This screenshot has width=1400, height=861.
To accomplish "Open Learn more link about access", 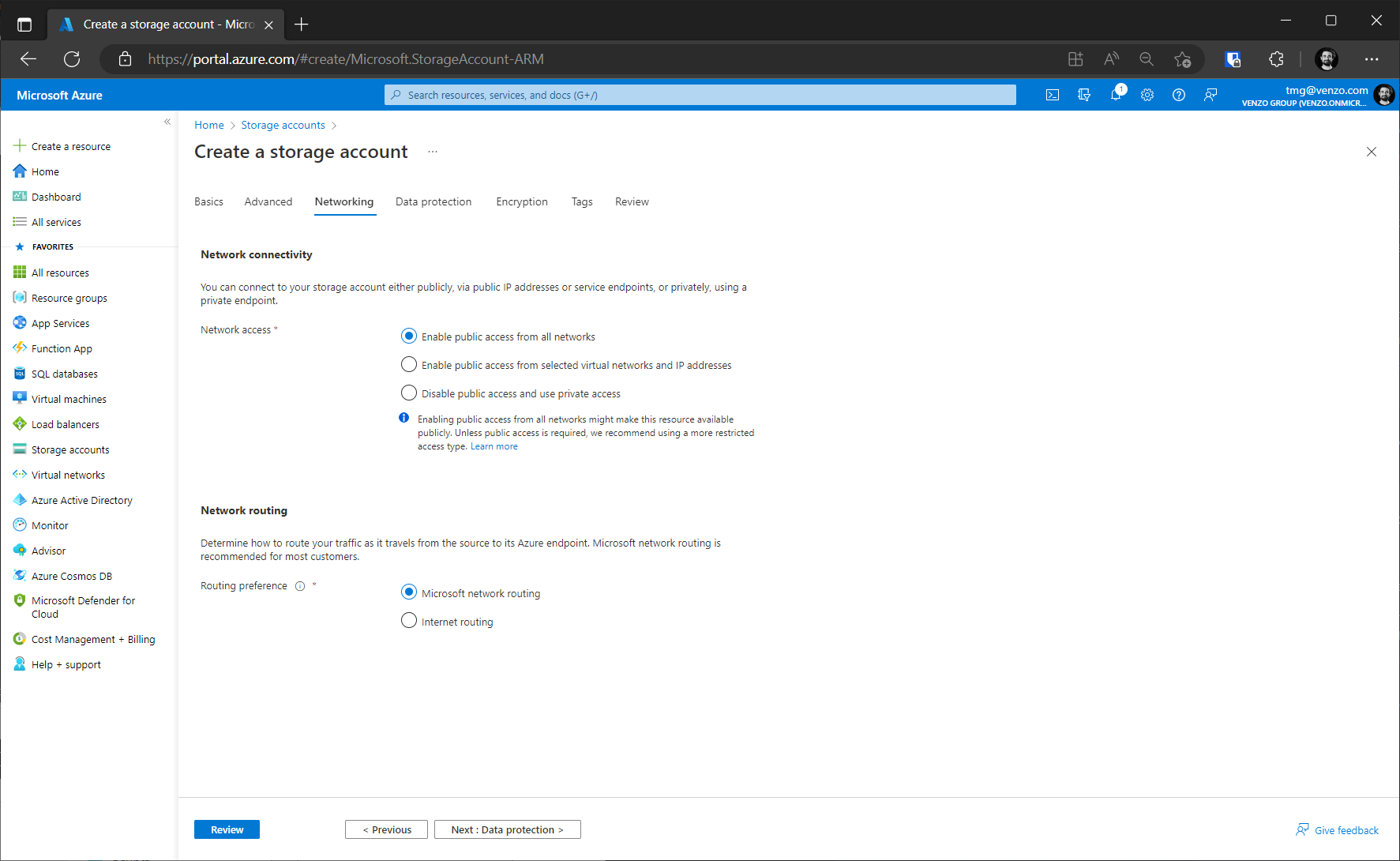I will point(494,446).
